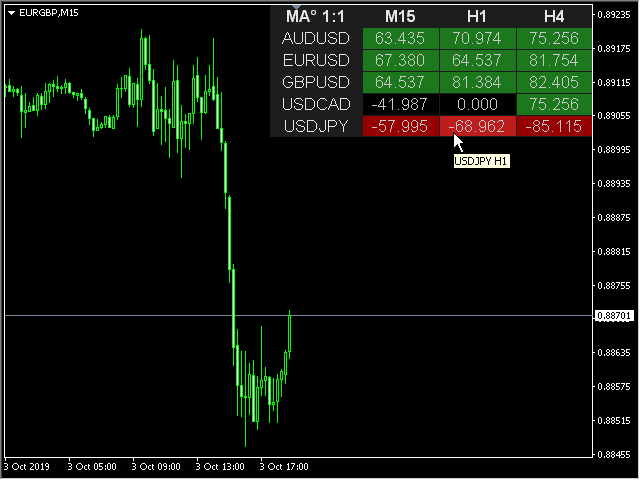This screenshot has width=640, height=480.
Task: Click the 3 Oct 13:00 time axis label
Action: 220,466
